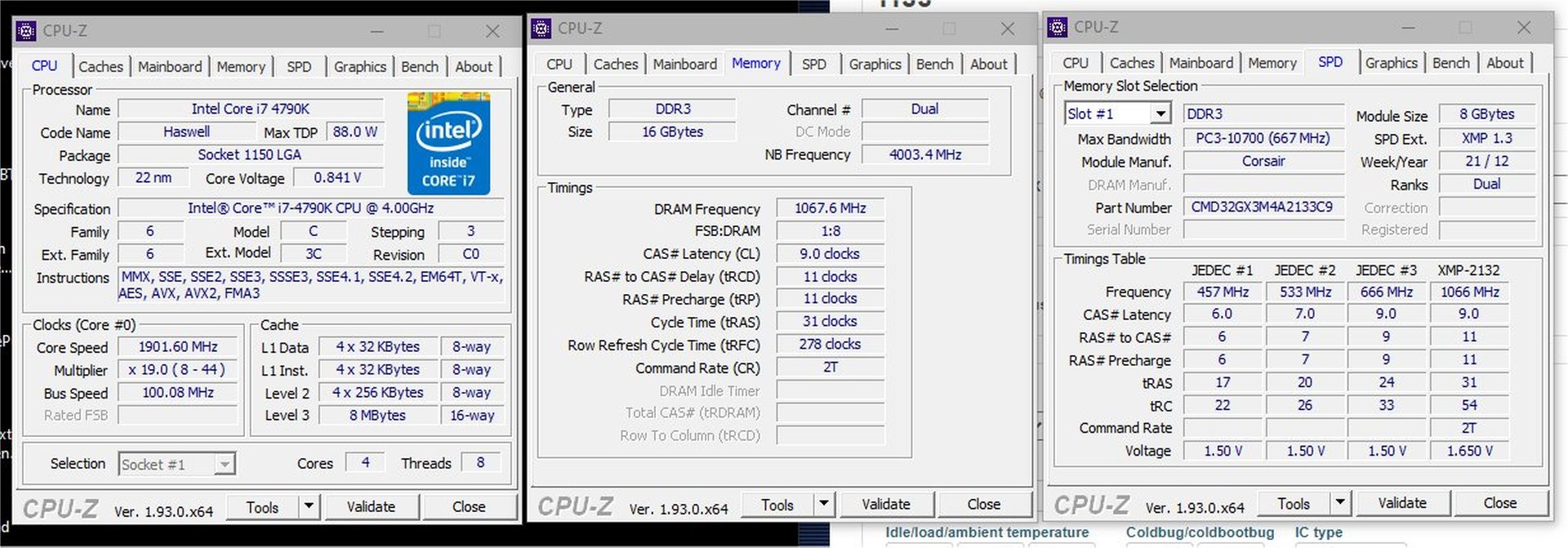1568x548 pixels.
Task: Click the Row Refresh Cycle Time value 278 clocks
Action: point(830,345)
